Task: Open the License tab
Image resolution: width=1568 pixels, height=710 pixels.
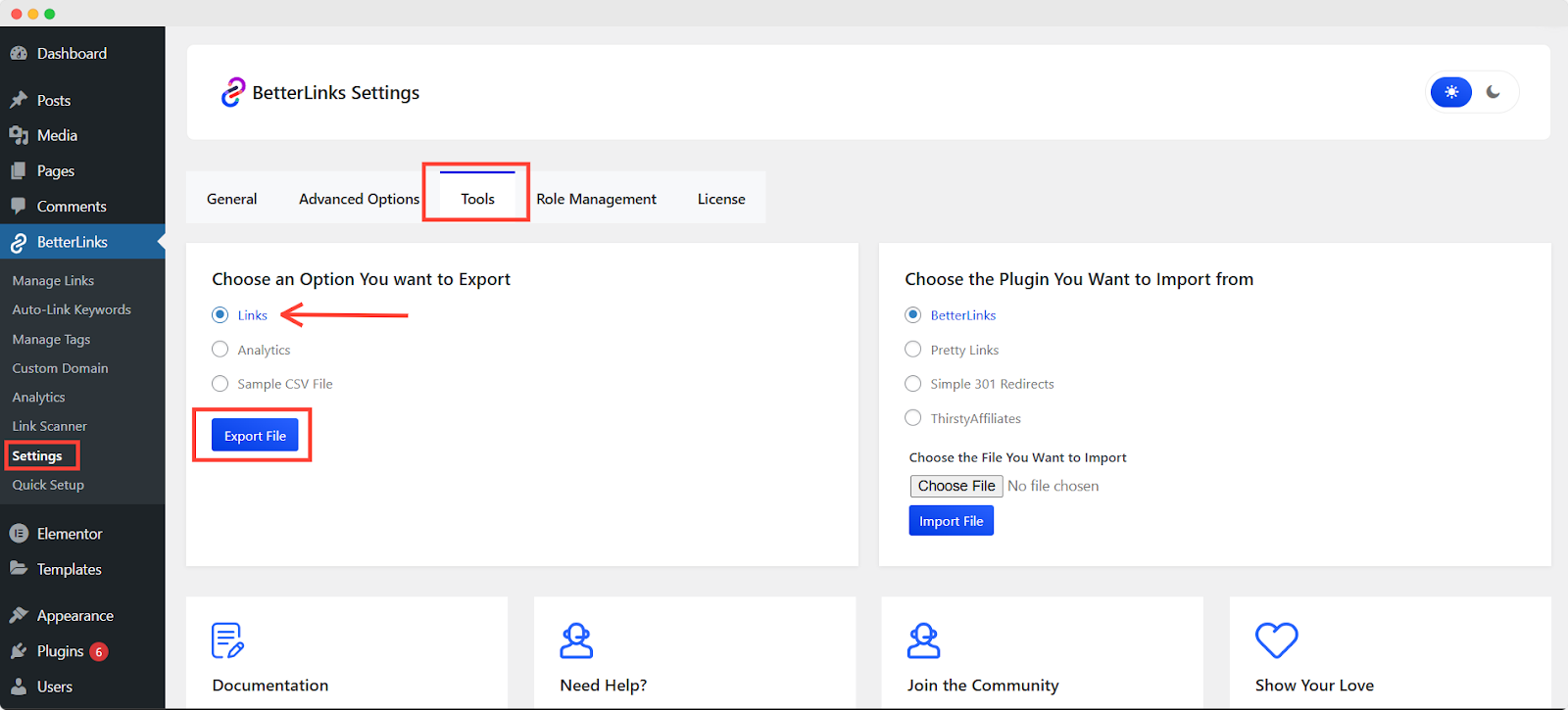Action: coord(721,199)
